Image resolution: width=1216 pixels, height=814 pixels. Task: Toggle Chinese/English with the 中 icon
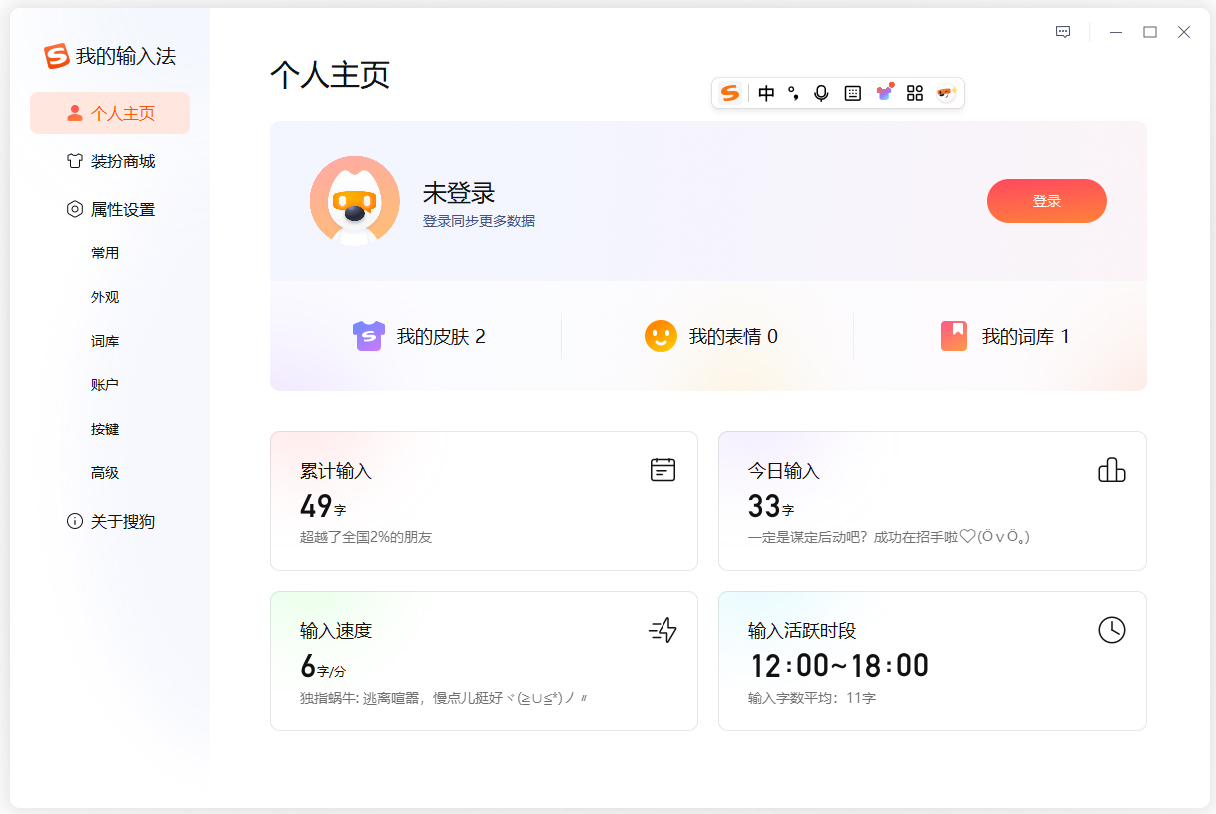[766, 93]
